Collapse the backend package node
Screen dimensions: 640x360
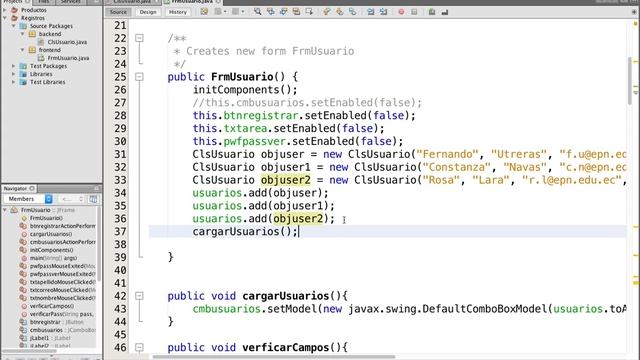pyautogui.click(x=22, y=34)
